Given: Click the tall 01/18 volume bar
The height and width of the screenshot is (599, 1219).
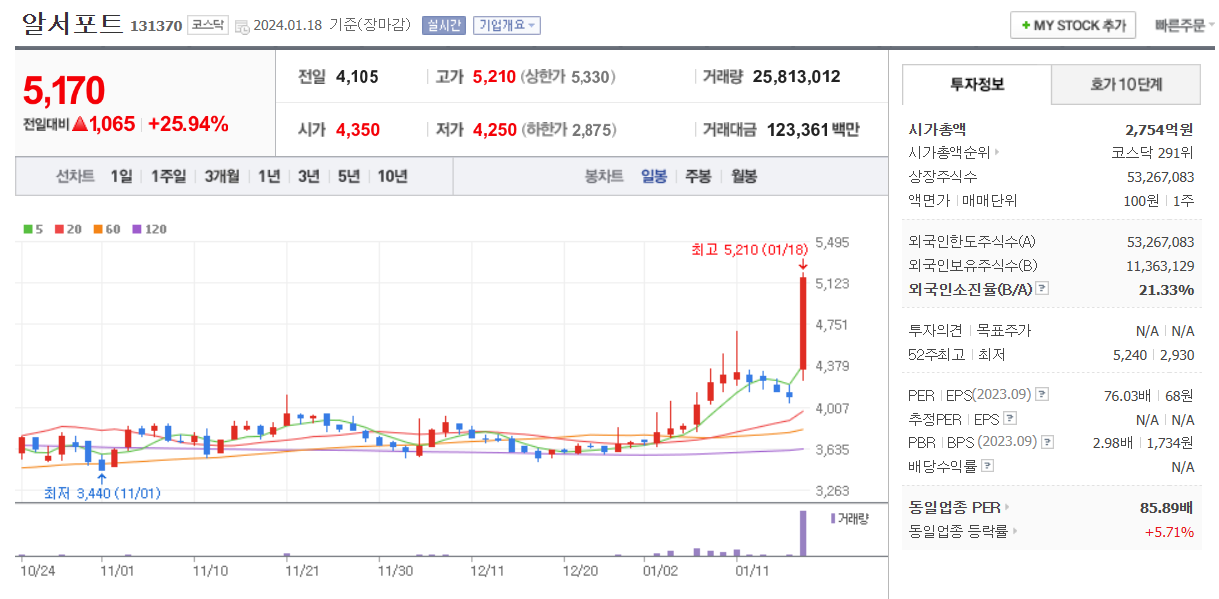Looking at the screenshot, I should point(802,533).
